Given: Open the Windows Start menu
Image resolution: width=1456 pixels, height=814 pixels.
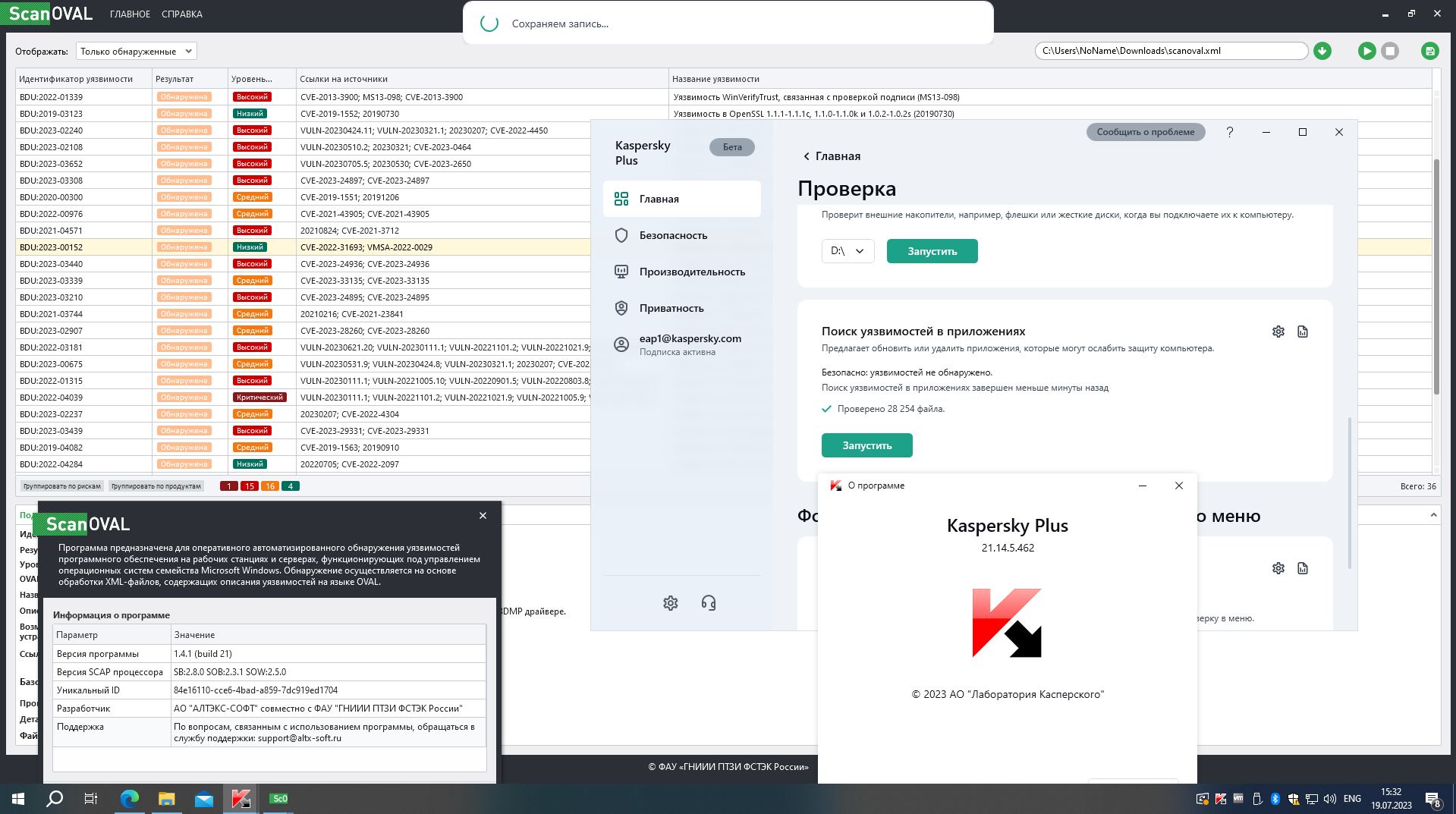Looking at the screenshot, I should pyautogui.click(x=18, y=798).
